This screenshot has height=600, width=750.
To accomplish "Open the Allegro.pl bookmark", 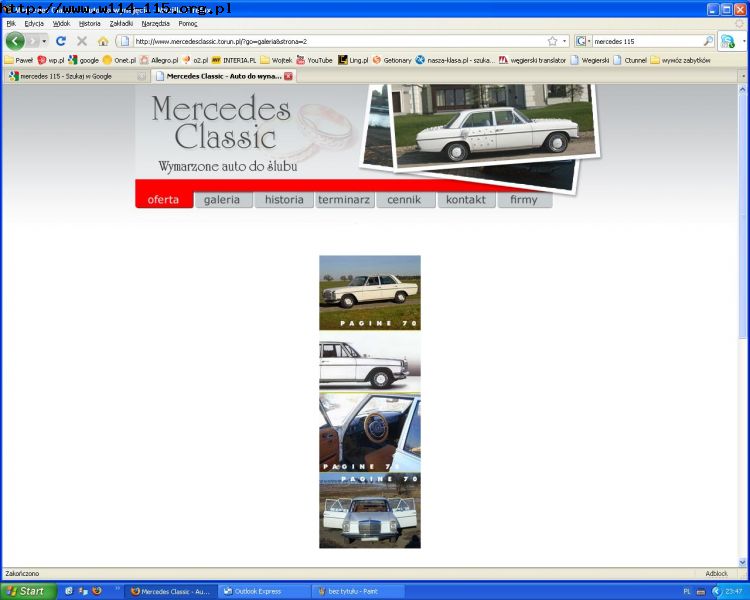I will pyautogui.click(x=159, y=60).
